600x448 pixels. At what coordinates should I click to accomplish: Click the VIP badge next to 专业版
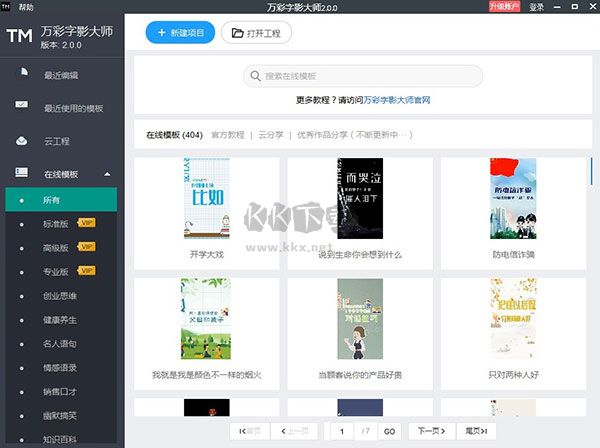tap(86, 270)
